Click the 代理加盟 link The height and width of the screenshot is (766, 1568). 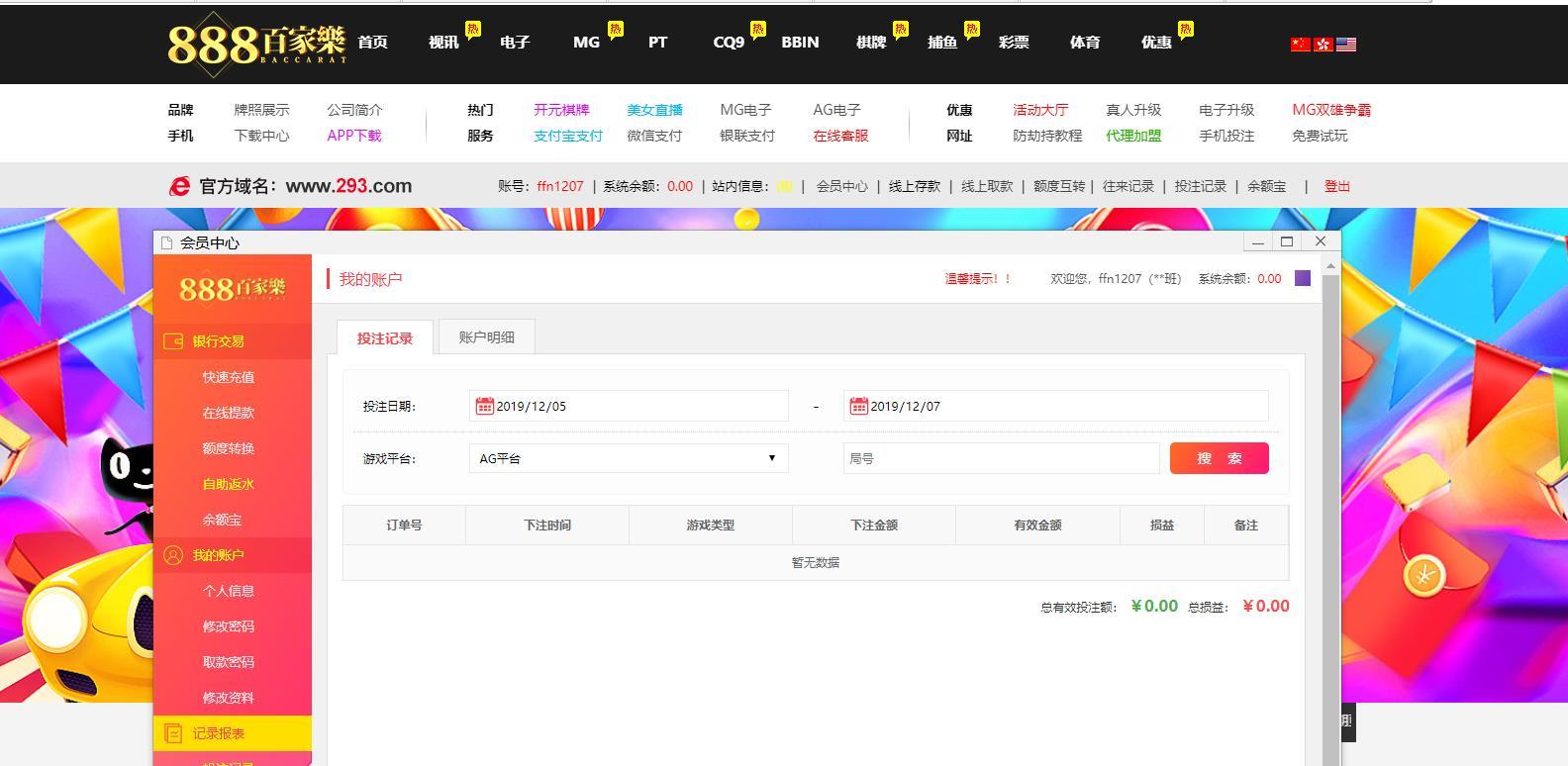pos(1133,136)
